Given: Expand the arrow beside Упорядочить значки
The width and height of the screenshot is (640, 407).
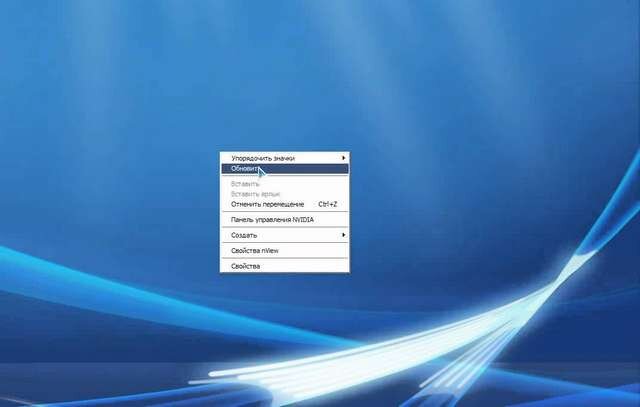Looking at the screenshot, I should (x=344, y=158).
